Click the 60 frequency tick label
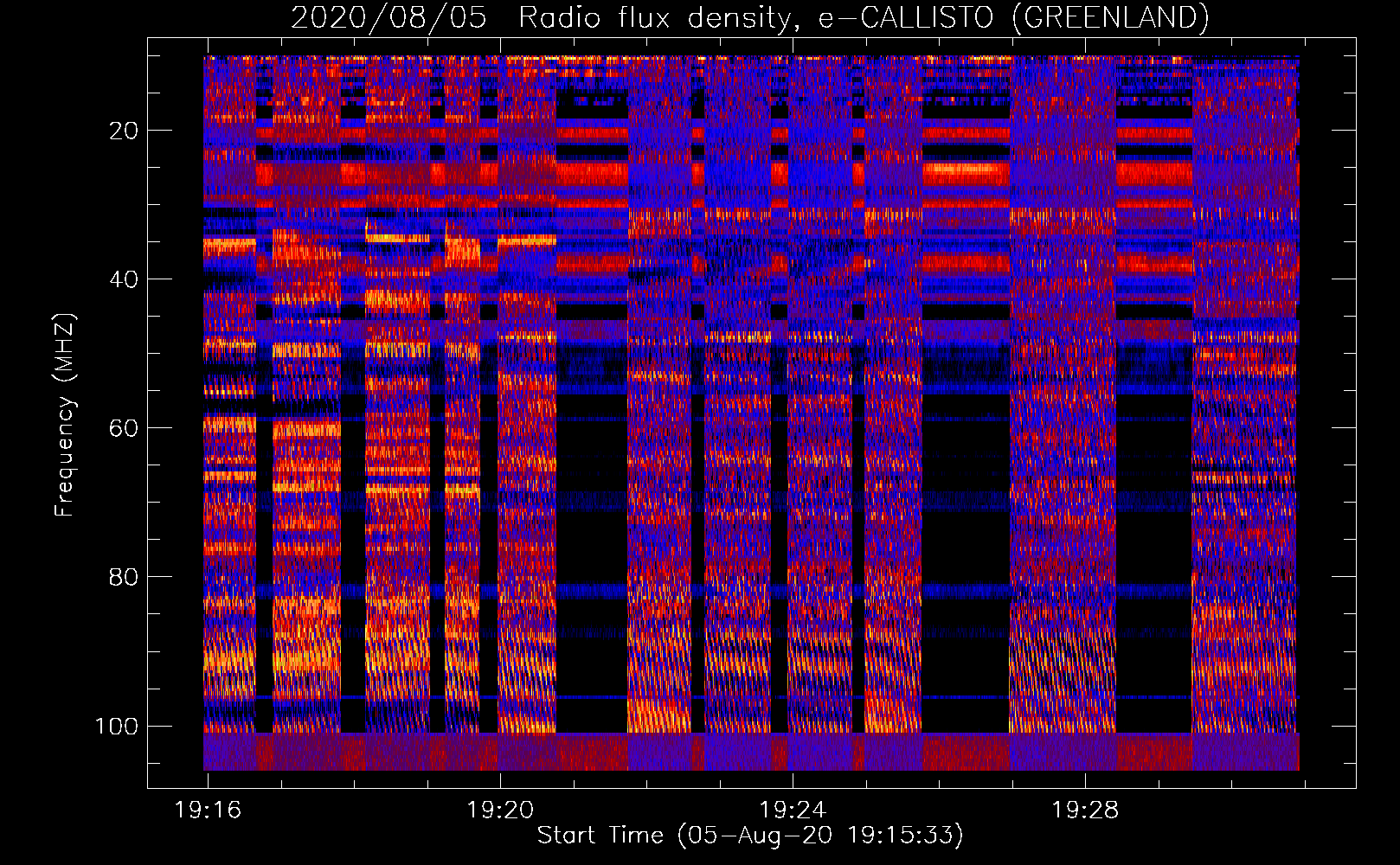 point(123,428)
